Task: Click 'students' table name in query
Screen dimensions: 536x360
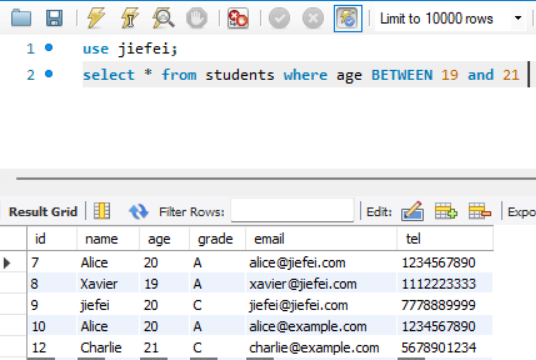Action: pyautogui.click(x=240, y=75)
